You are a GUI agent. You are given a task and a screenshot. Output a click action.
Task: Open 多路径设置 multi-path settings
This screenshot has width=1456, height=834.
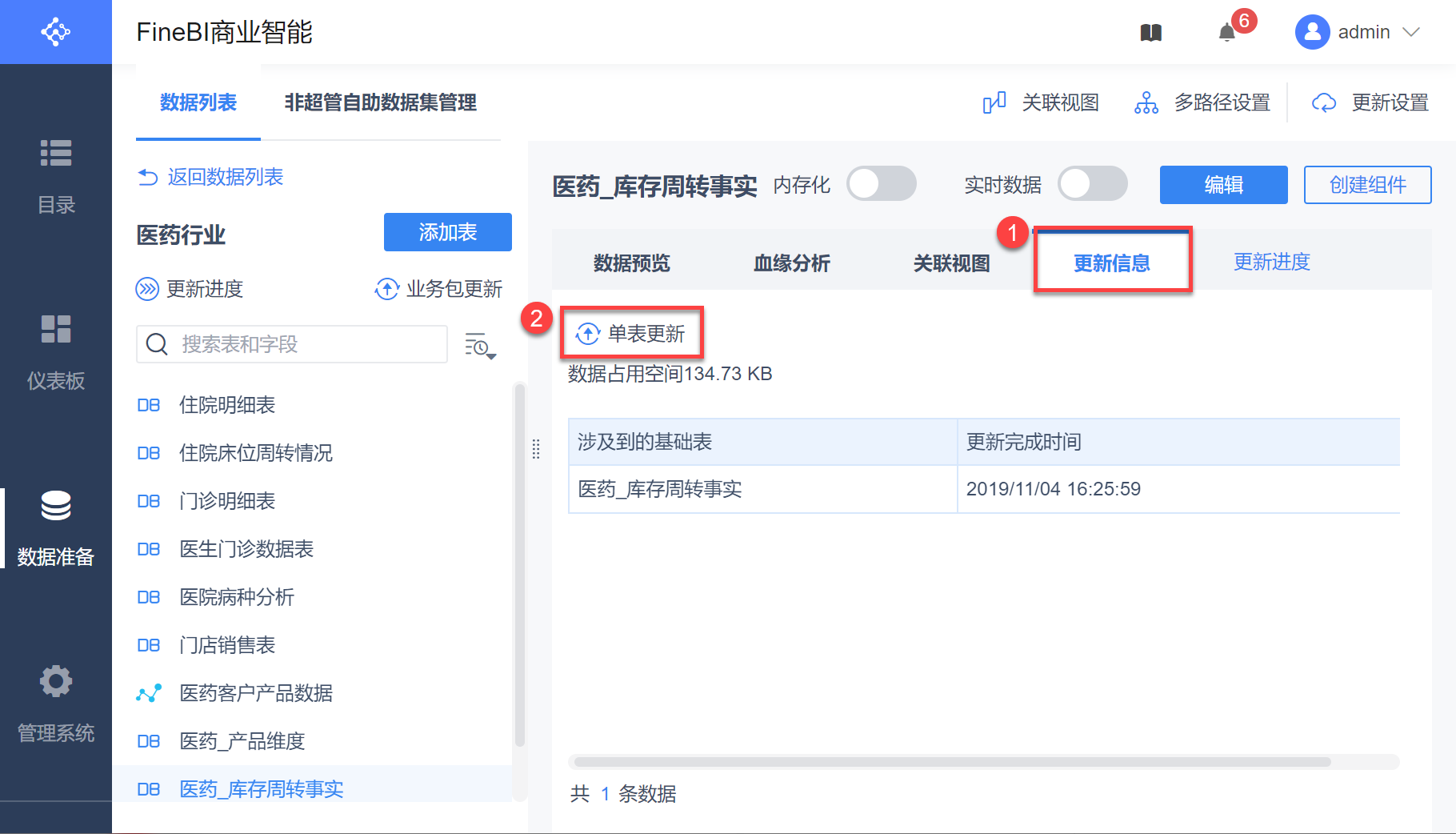pyautogui.click(x=1202, y=102)
